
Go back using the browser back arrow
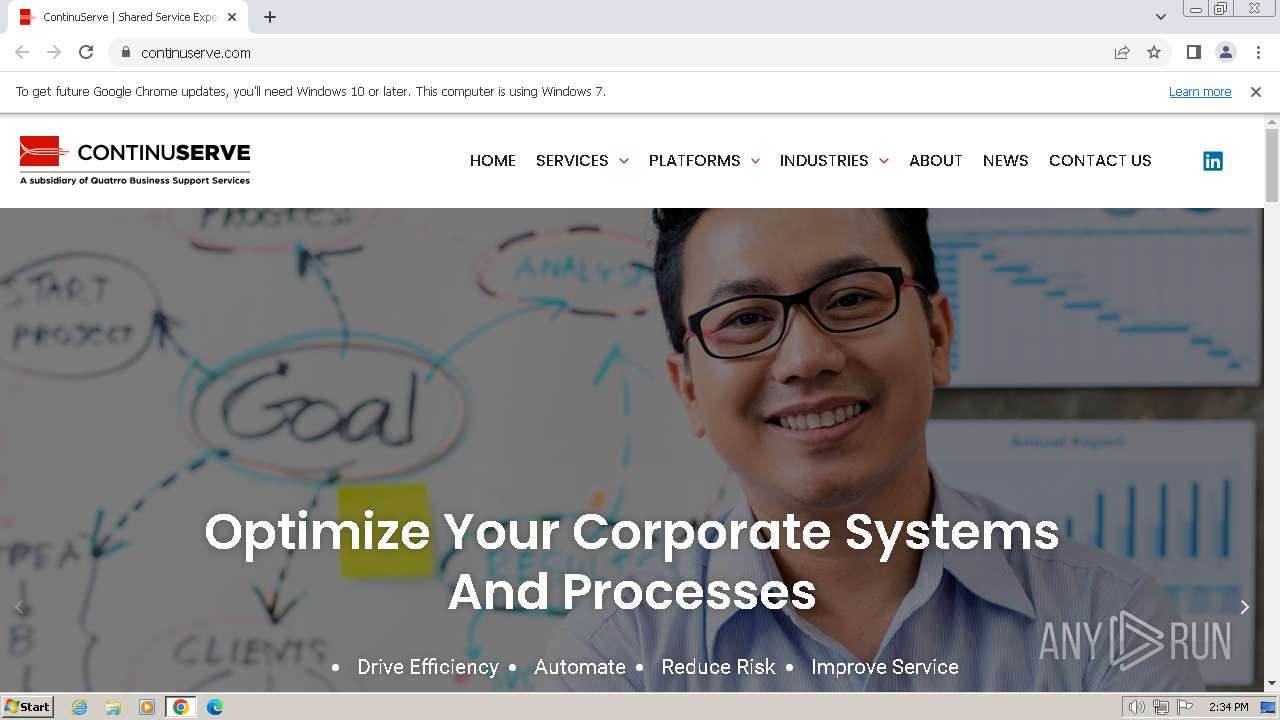(x=22, y=52)
